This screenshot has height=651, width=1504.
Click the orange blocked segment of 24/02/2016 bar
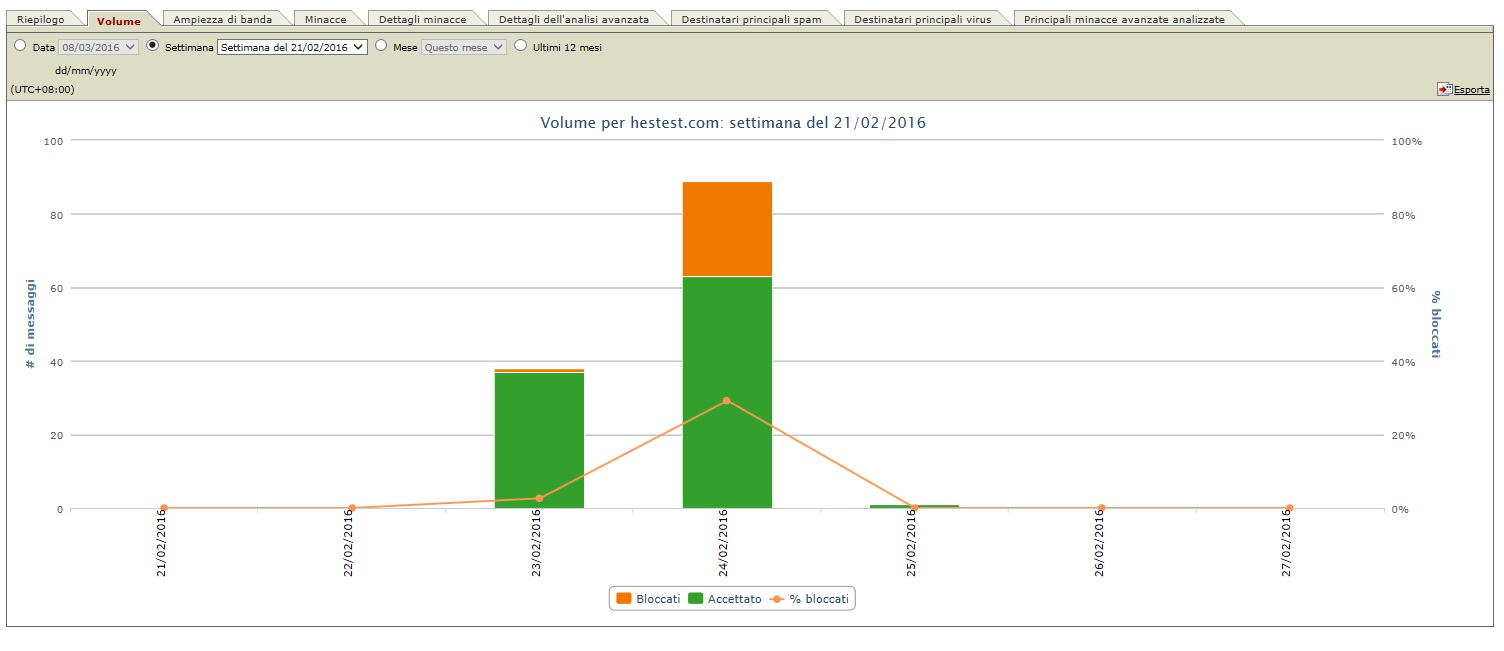pos(727,228)
